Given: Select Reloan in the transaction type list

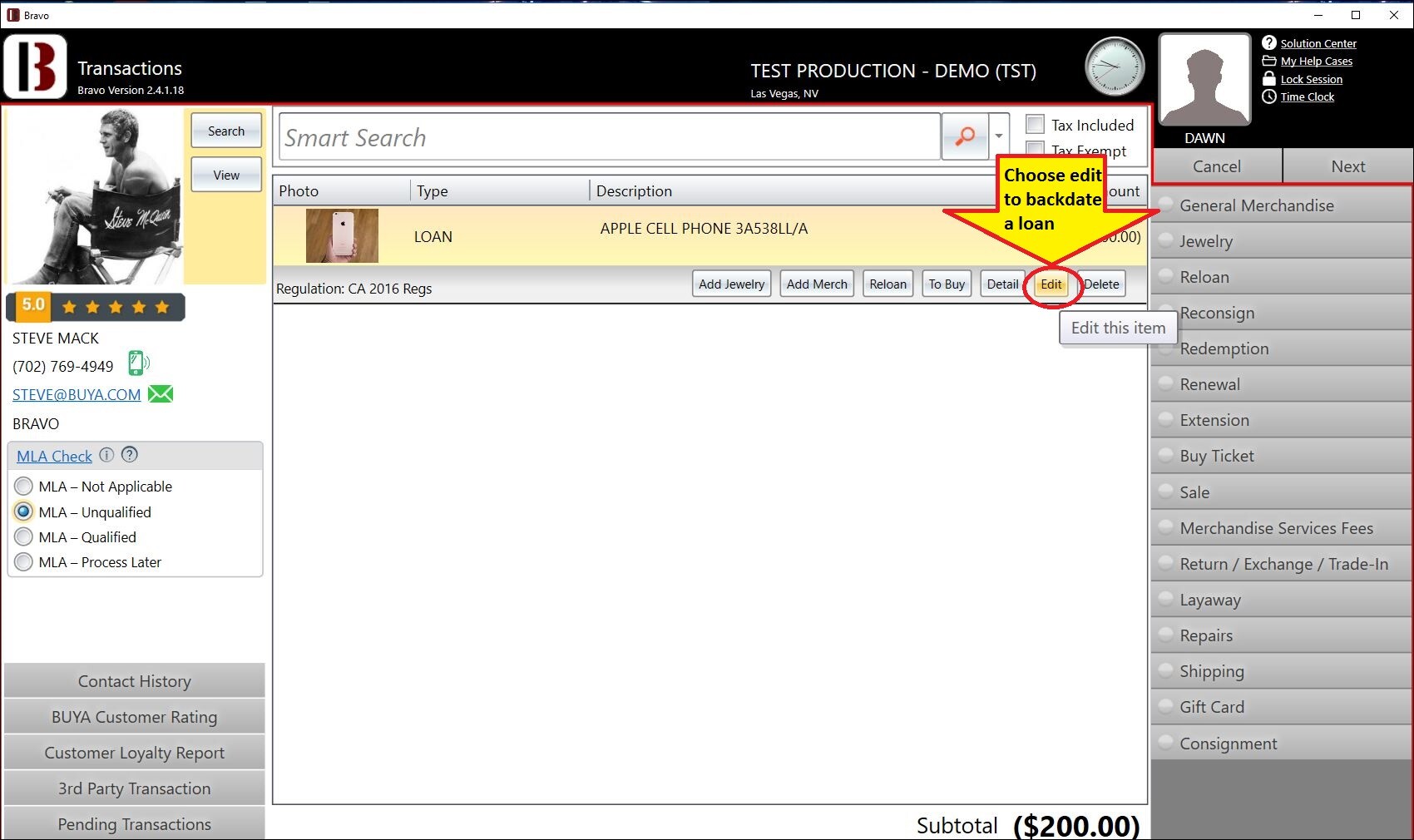Looking at the screenshot, I should [1282, 277].
